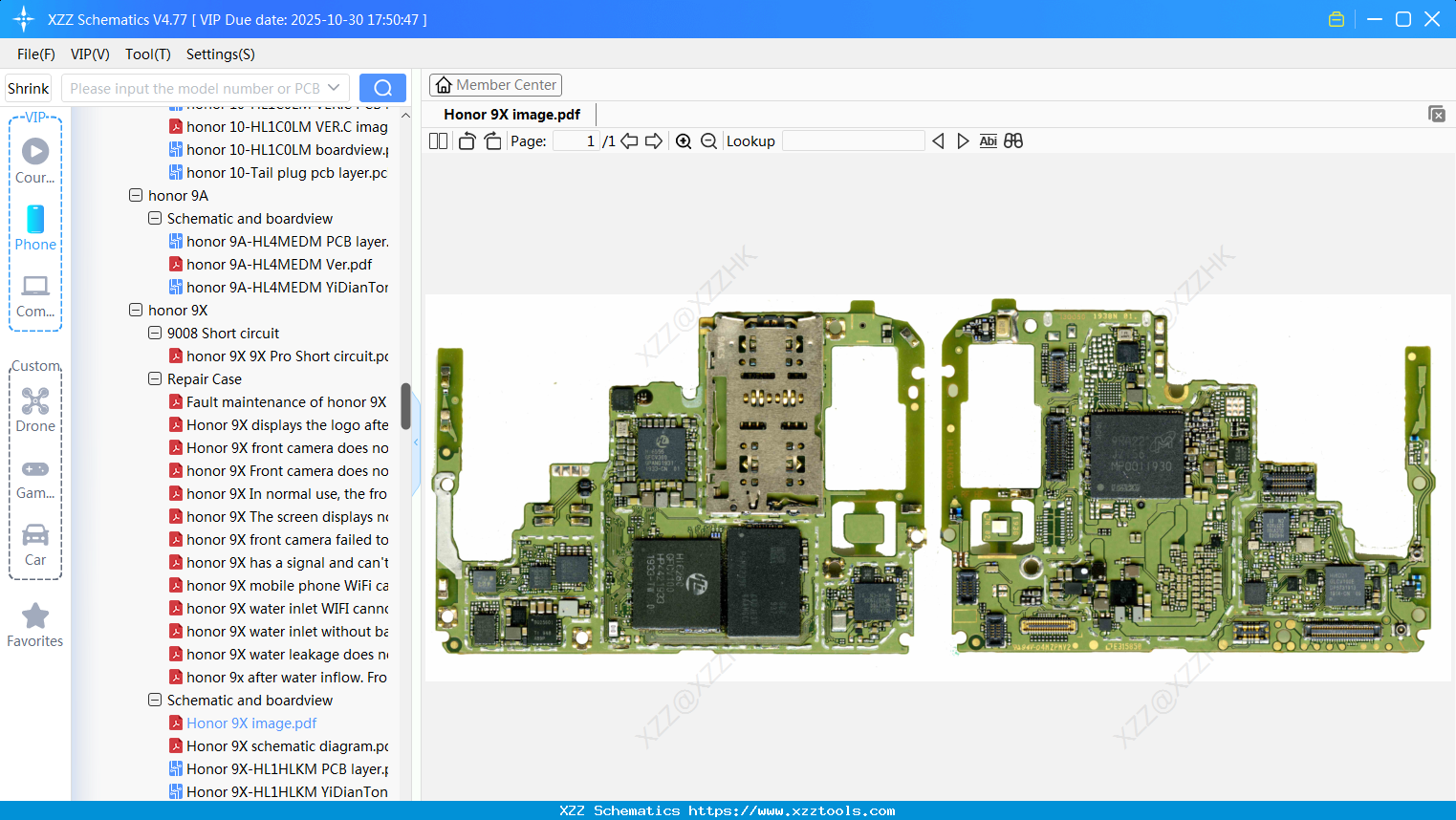Image resolution: width=1456 pixels, height=820 pixels.
Task: Click the restore document window icon
Action: pyautogui.click(x=1437, y=114)
